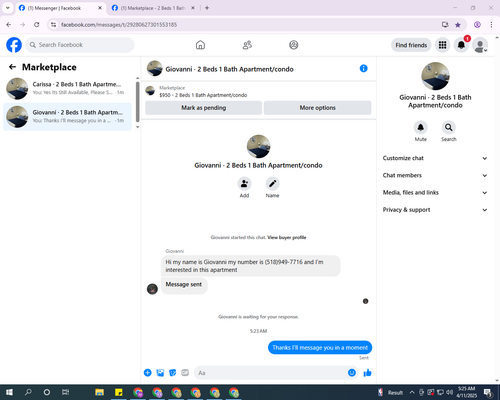The image size is (500, 400).
Task: Expand the Privacy & support section
Action: tap(435, 210)
